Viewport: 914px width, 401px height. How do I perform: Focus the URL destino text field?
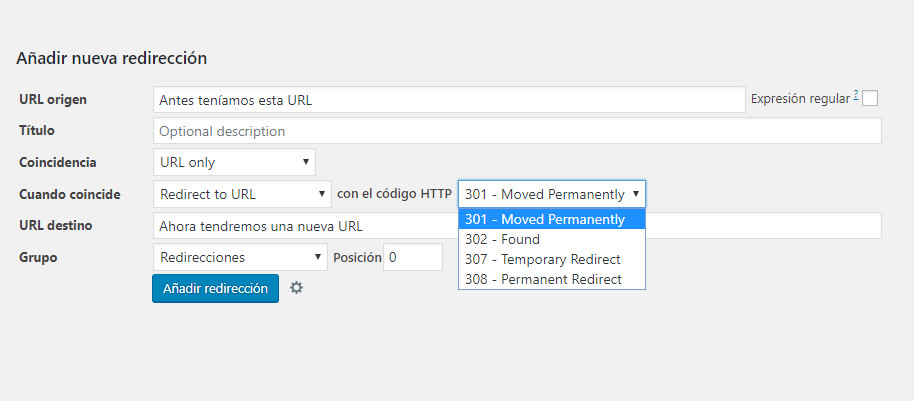tap(517, 226)
